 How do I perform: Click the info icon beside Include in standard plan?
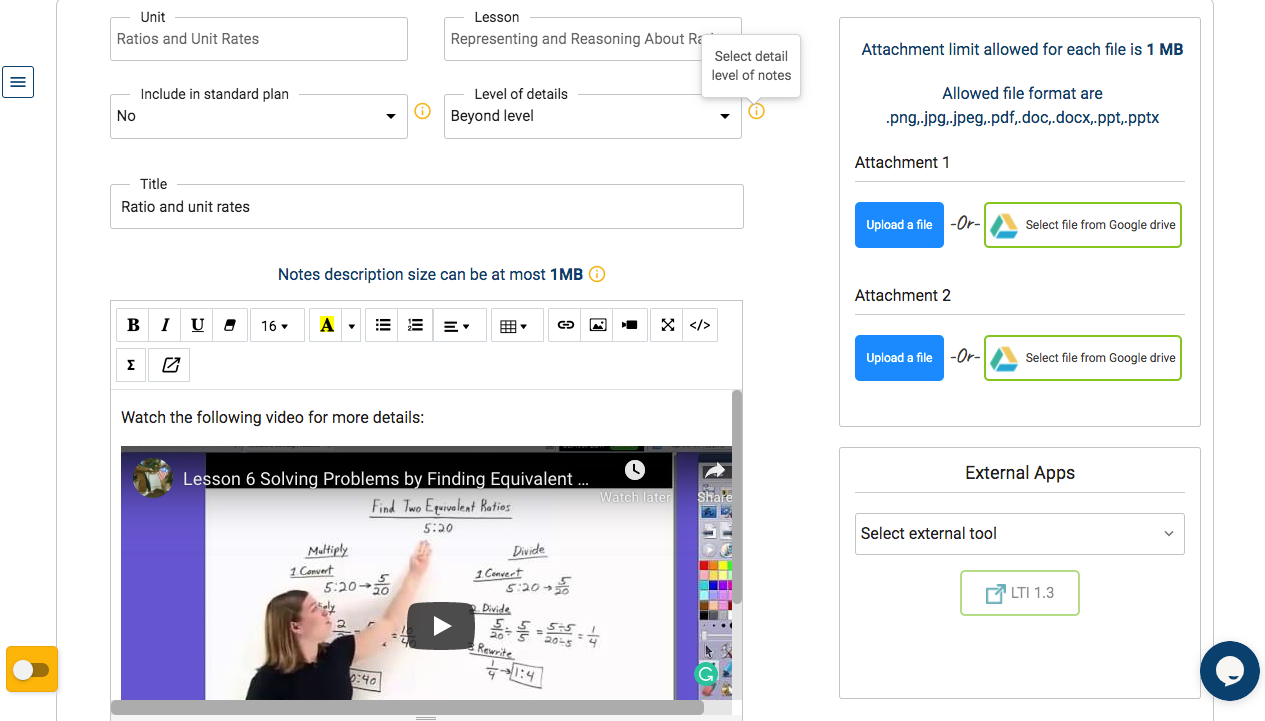pyautogui.click(x=423, y=111)
